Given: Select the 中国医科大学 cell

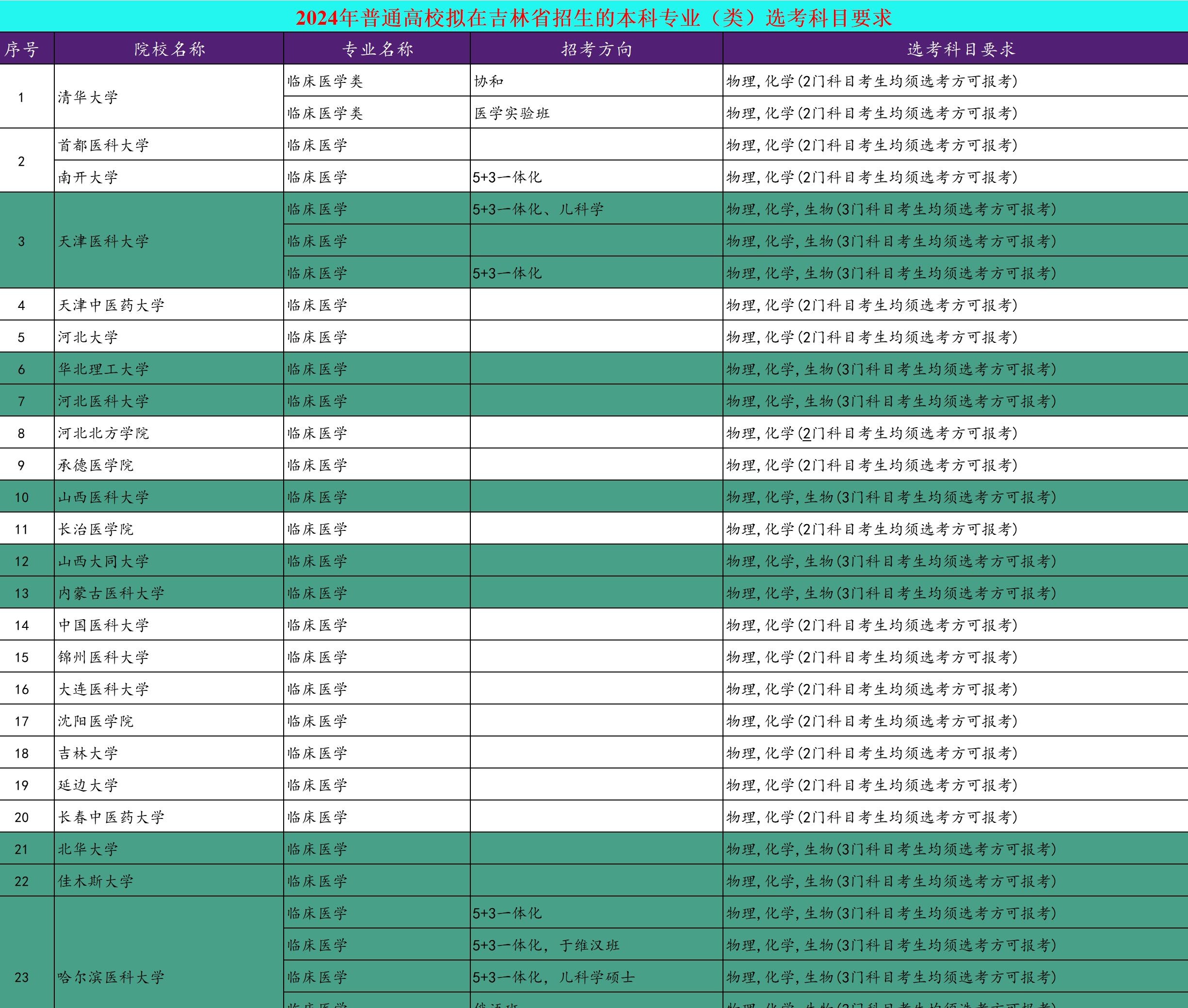Looking at the screenshot, I should (169, 624).
